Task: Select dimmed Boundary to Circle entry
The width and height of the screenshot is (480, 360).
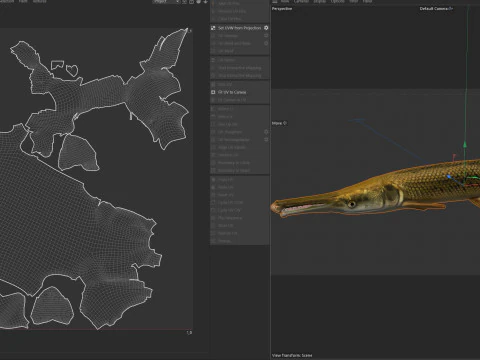Action: coord(234,163)
